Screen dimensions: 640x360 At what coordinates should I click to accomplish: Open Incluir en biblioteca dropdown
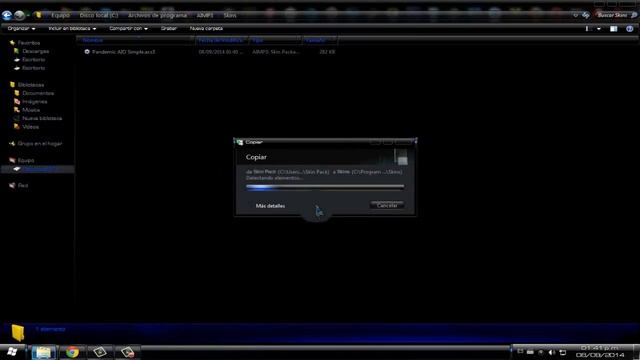(72, 29)
